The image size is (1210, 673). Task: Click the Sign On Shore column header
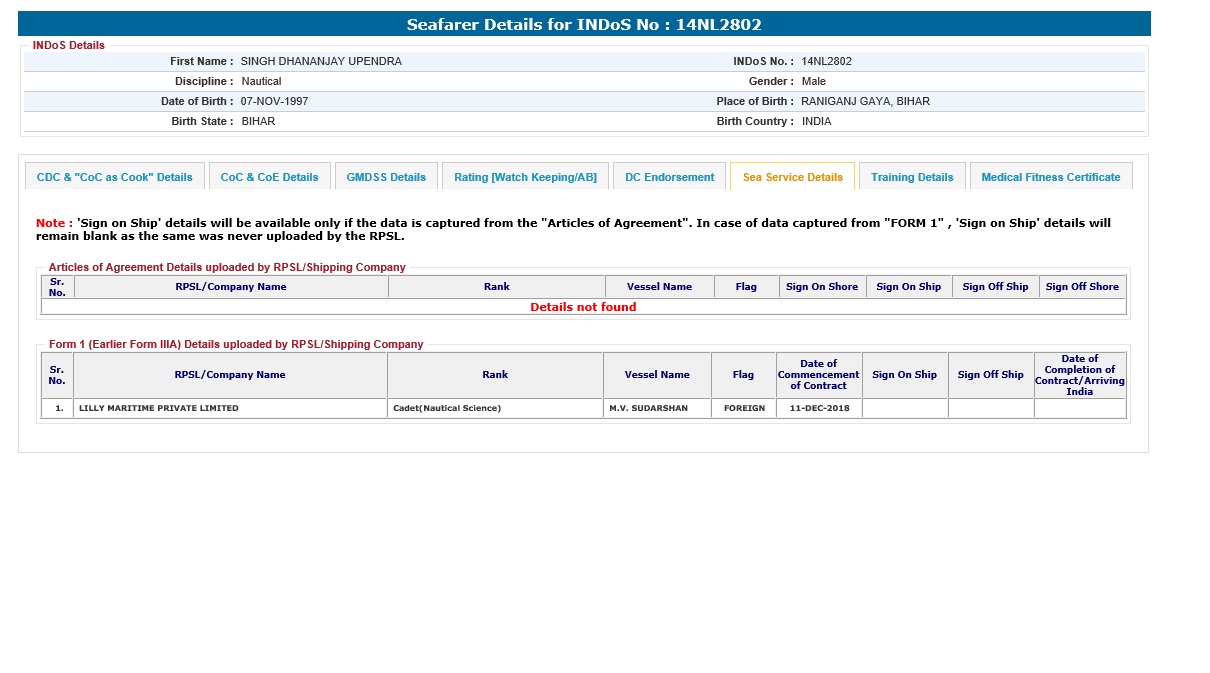tap(822, 287)
